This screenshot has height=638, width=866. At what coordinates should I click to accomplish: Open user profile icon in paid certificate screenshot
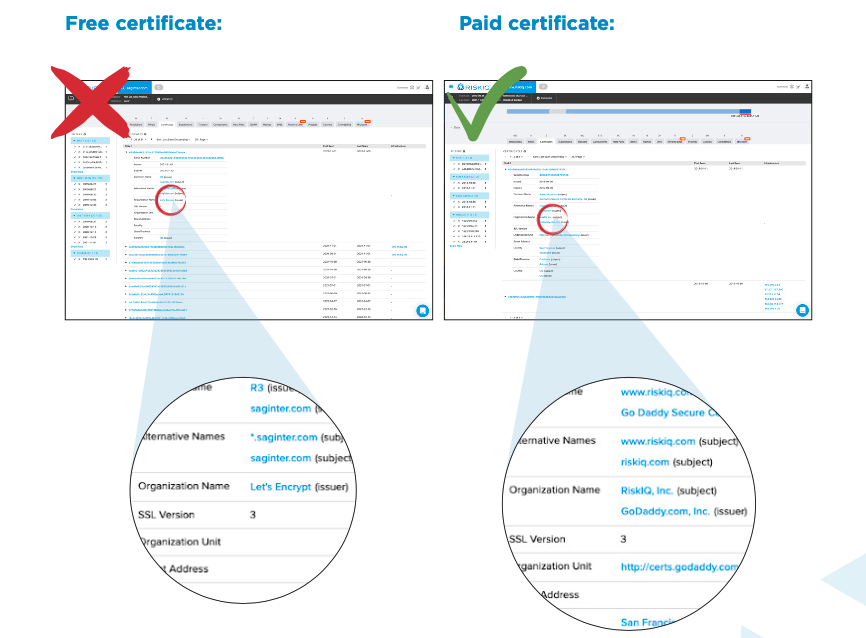807,86
